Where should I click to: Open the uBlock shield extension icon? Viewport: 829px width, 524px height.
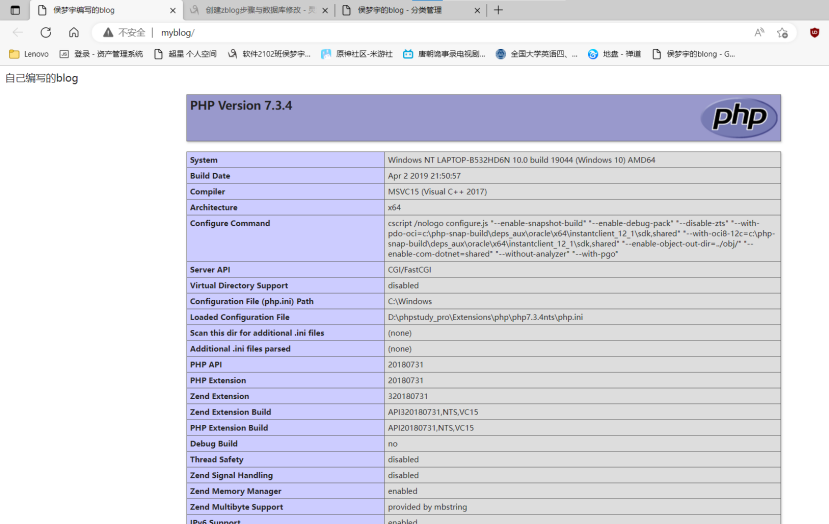(x=815, y=33)
